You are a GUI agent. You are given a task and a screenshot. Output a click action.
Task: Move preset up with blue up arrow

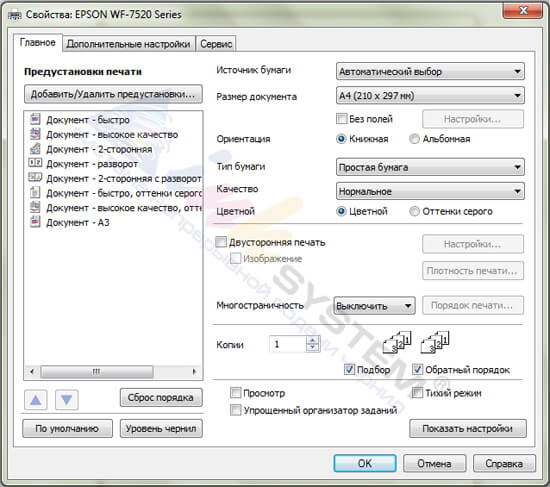pos(36,400)
